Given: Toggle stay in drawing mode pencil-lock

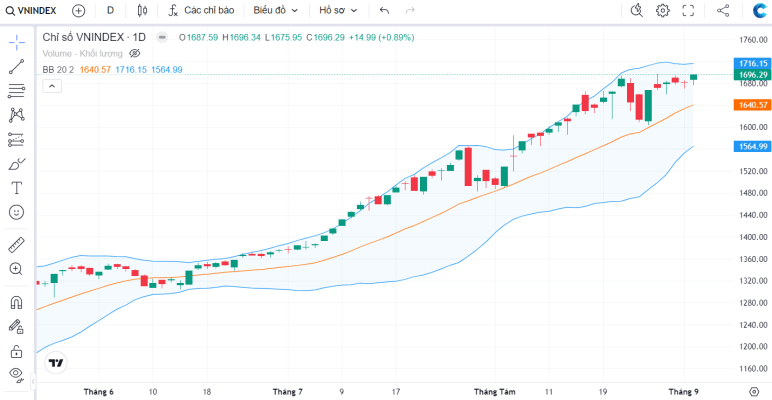Looking at the screenshot, I should [x=16, y=326].
